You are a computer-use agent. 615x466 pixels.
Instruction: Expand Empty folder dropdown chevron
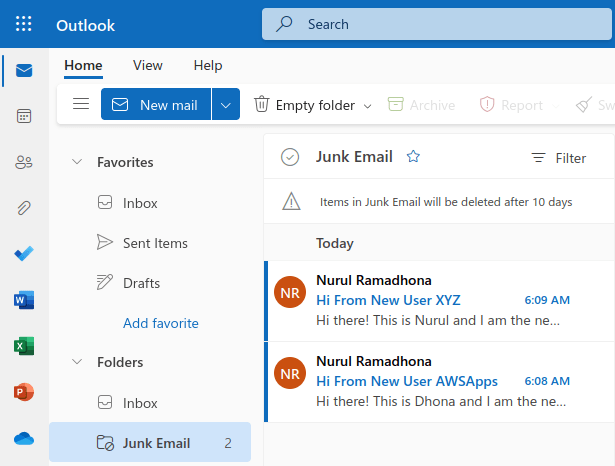coord(367,106)
